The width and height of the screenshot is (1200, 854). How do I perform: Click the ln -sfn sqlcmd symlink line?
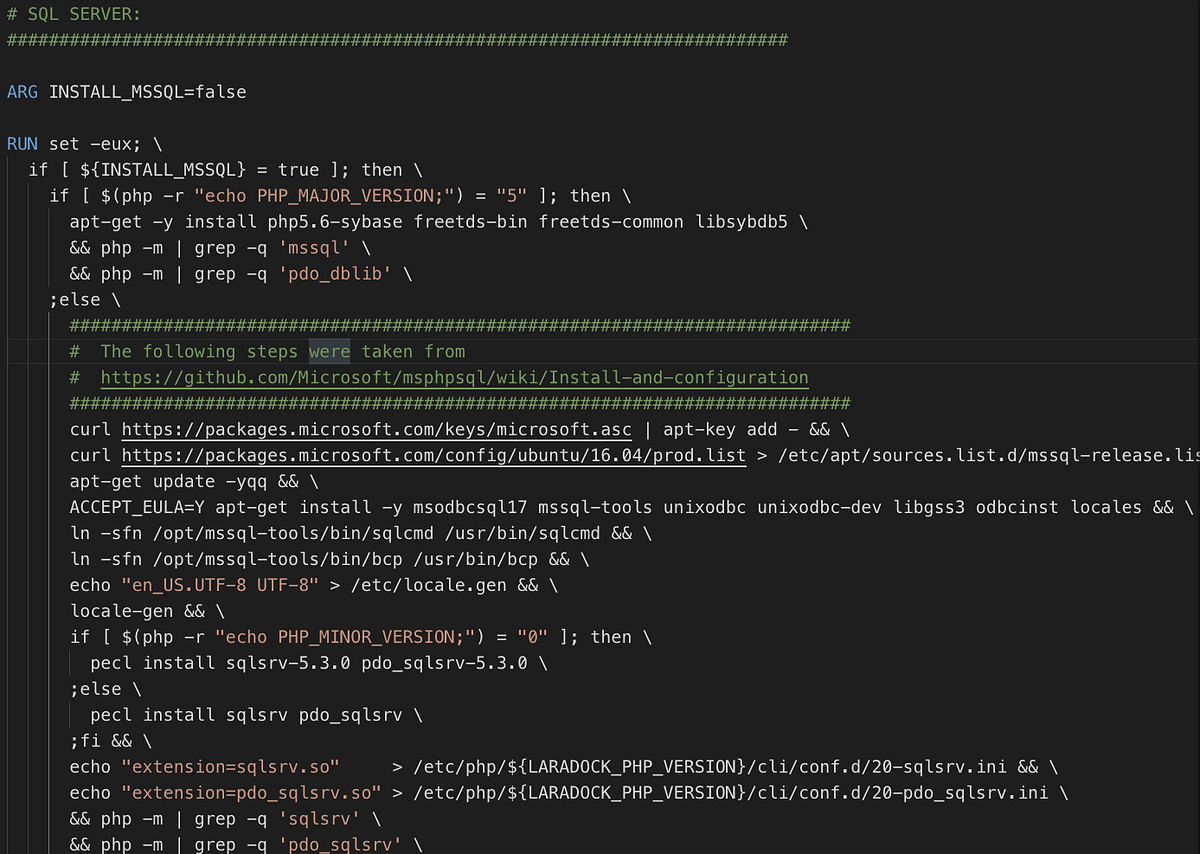[x=300, y=533]
